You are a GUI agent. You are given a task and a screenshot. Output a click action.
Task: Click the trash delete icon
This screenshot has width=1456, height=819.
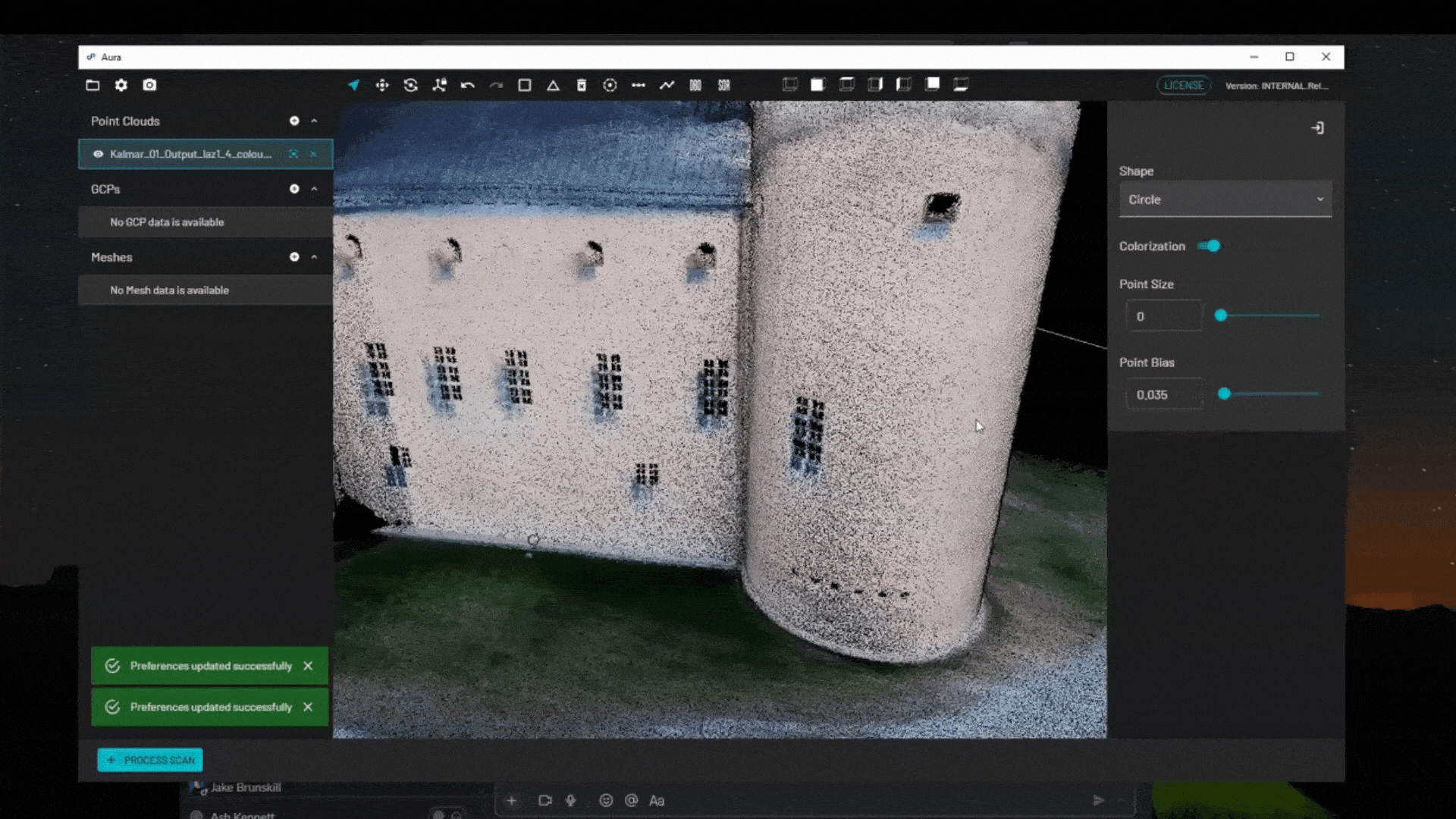[x=582, y=85]
